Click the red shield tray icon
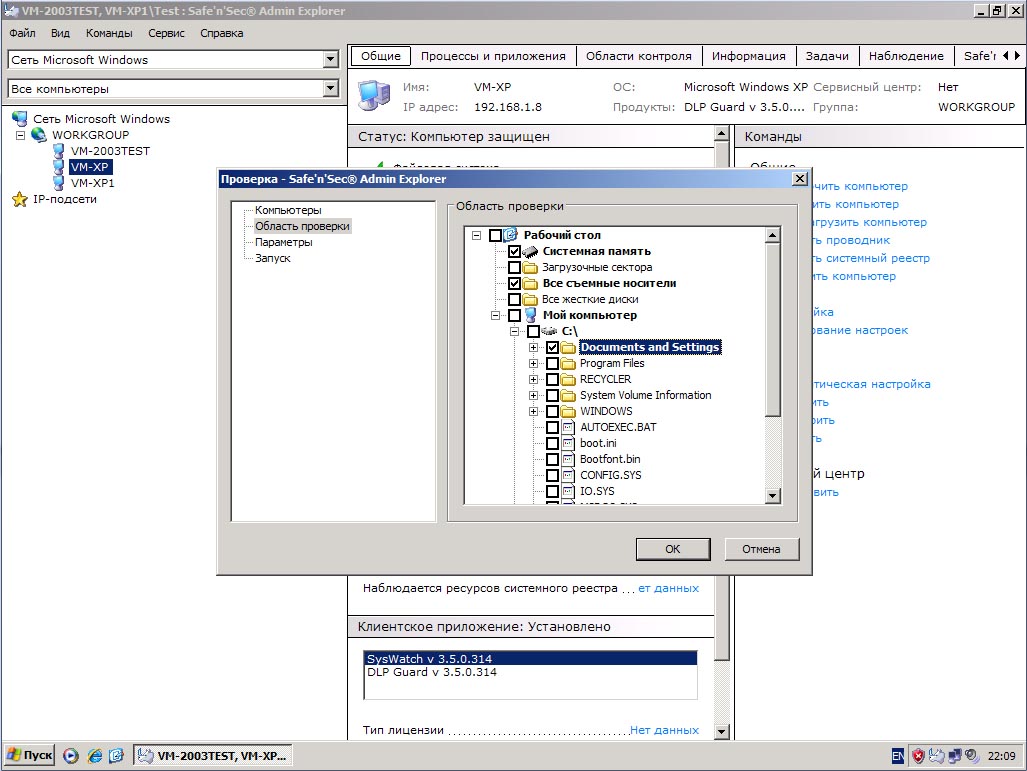Image resolution: width=1027 pixels, height=771 pixels. (x=918, y=756)
